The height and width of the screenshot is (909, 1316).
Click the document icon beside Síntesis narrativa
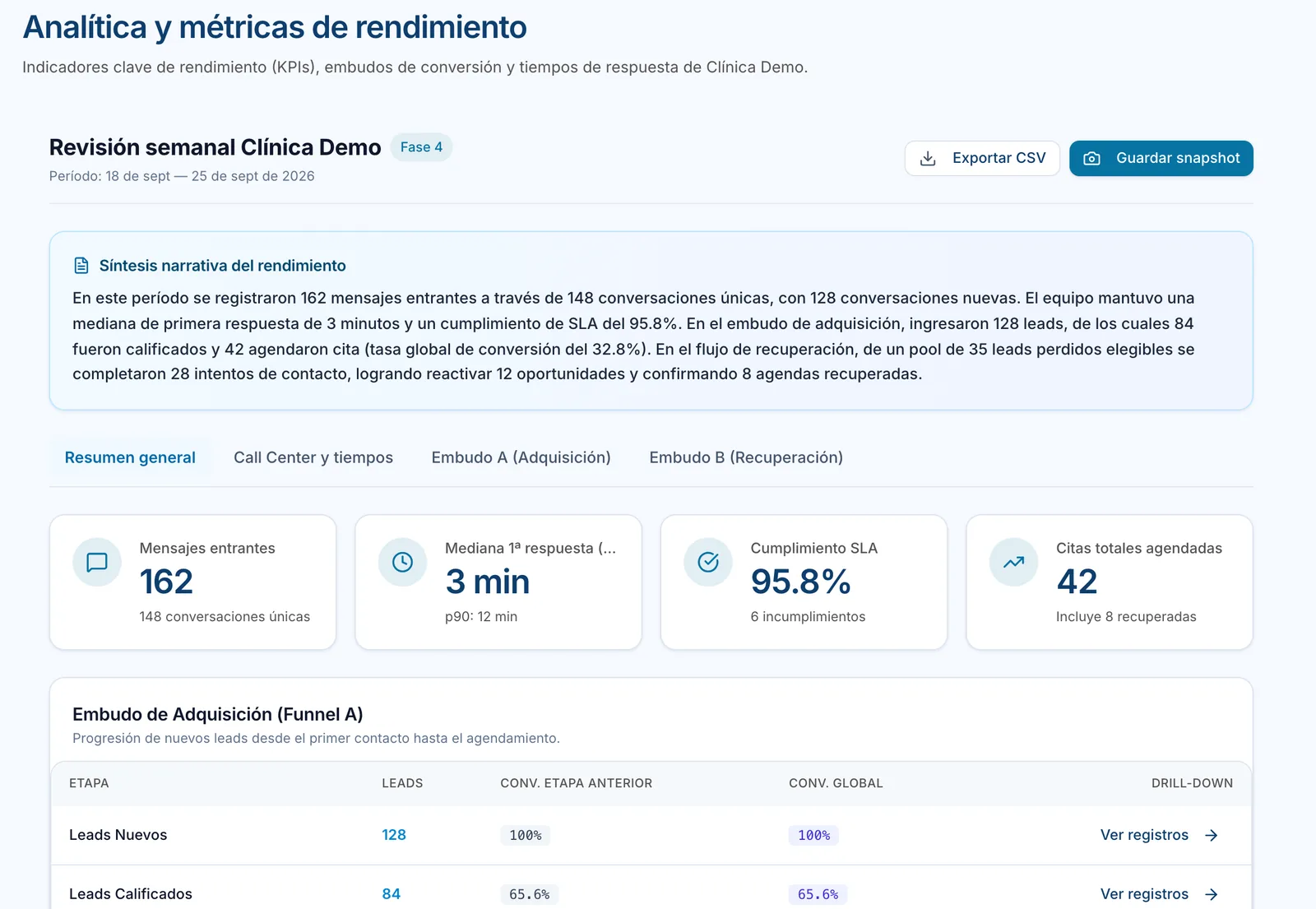pos(81,266)
